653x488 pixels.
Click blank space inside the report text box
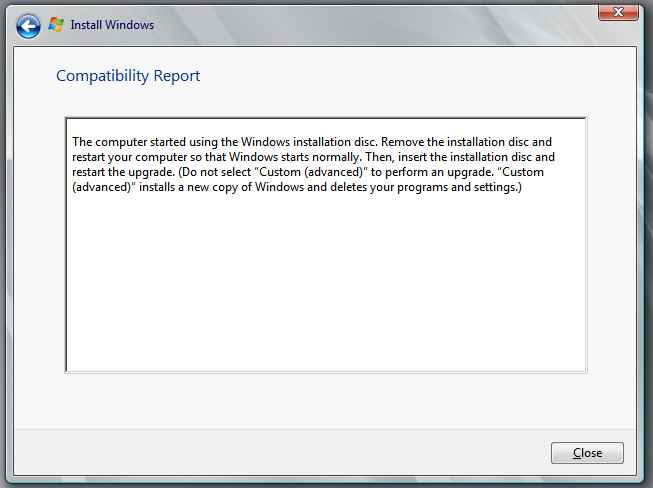click(x=325, y=290)
